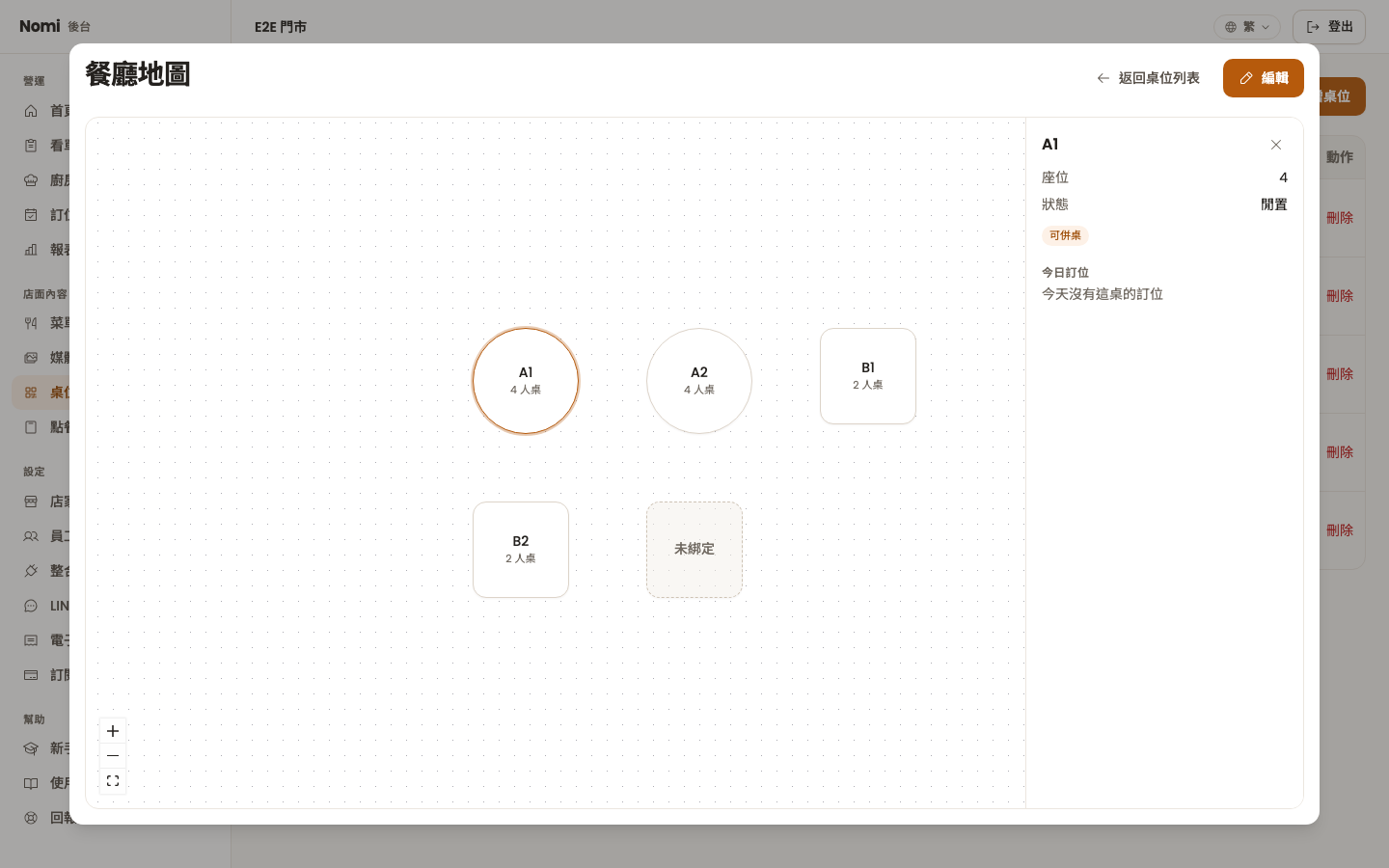Close the A1 table details panel

click(x=1276, y=145)
